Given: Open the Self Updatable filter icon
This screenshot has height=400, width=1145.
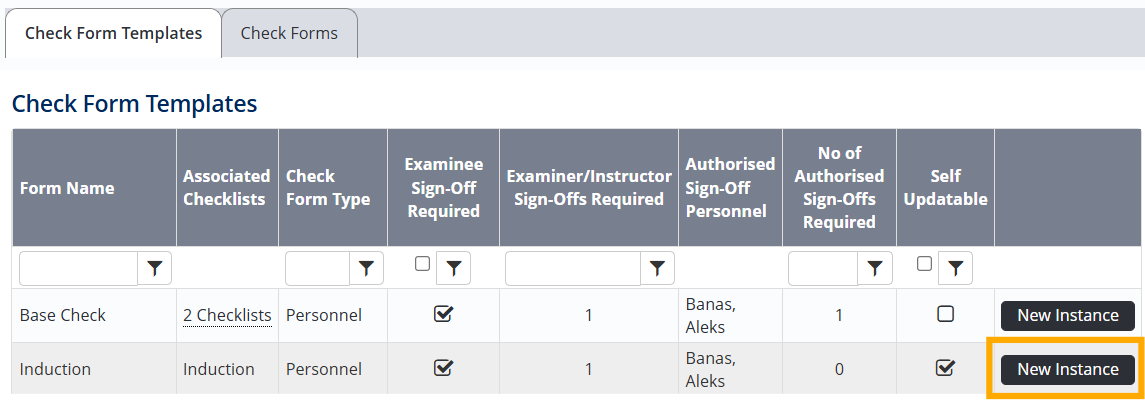Looking at the screenshot, I should 956,268.
